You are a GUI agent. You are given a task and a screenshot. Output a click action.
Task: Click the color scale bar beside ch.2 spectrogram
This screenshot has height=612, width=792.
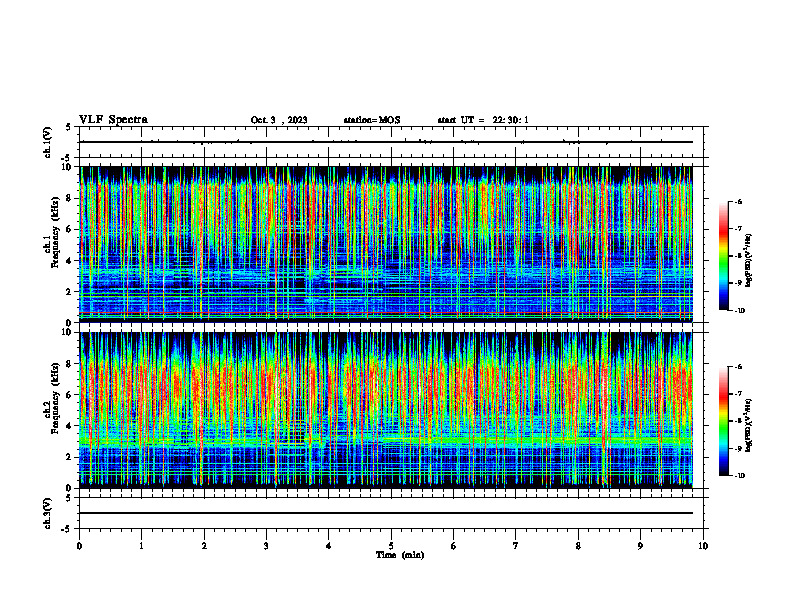[x=724, y=421]
